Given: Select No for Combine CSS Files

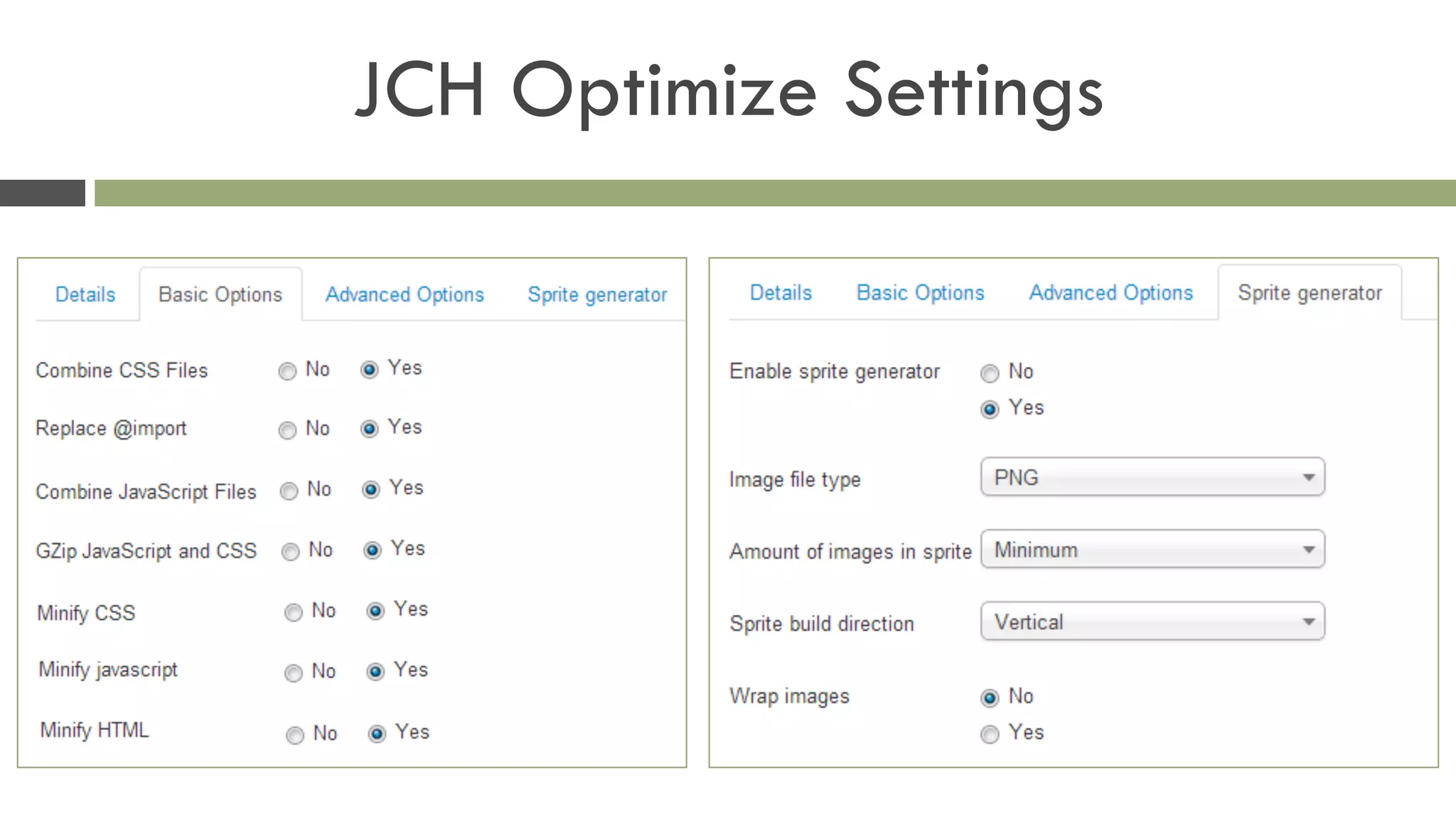Looking at the screenshot, I should [287, 371].
